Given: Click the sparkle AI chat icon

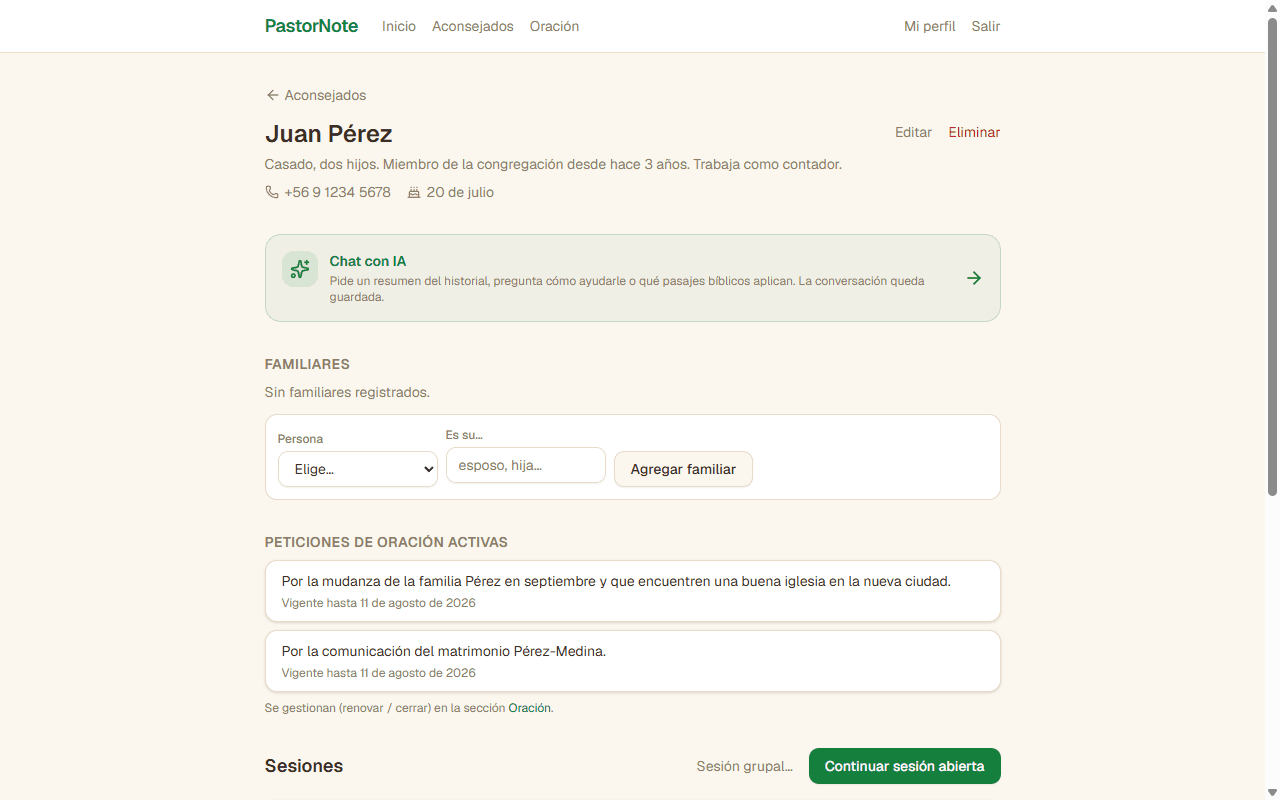Looking at the screenshot, I should coord(300,269).
